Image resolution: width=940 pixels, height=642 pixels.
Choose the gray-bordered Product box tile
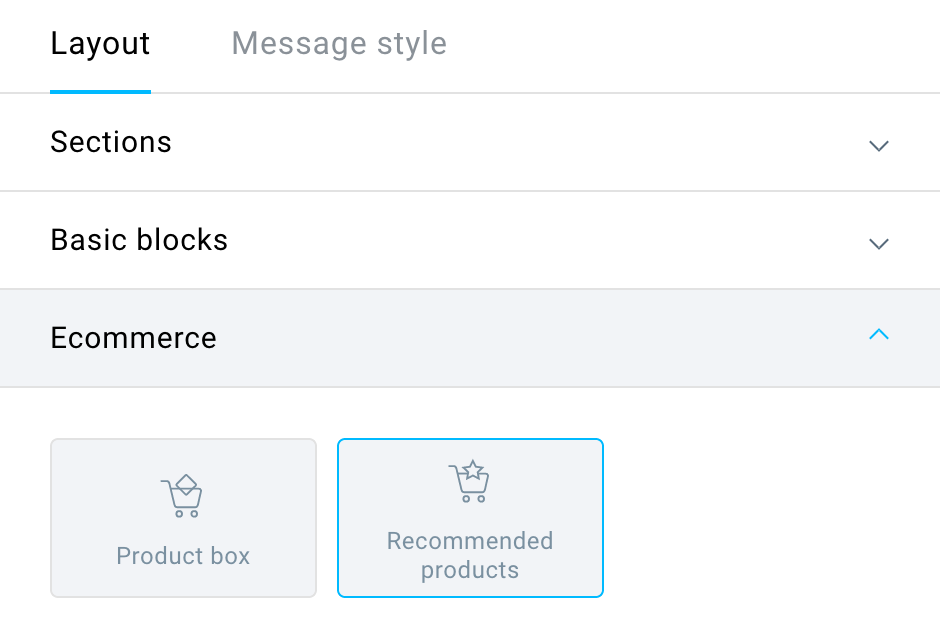(x=183, y=518)
